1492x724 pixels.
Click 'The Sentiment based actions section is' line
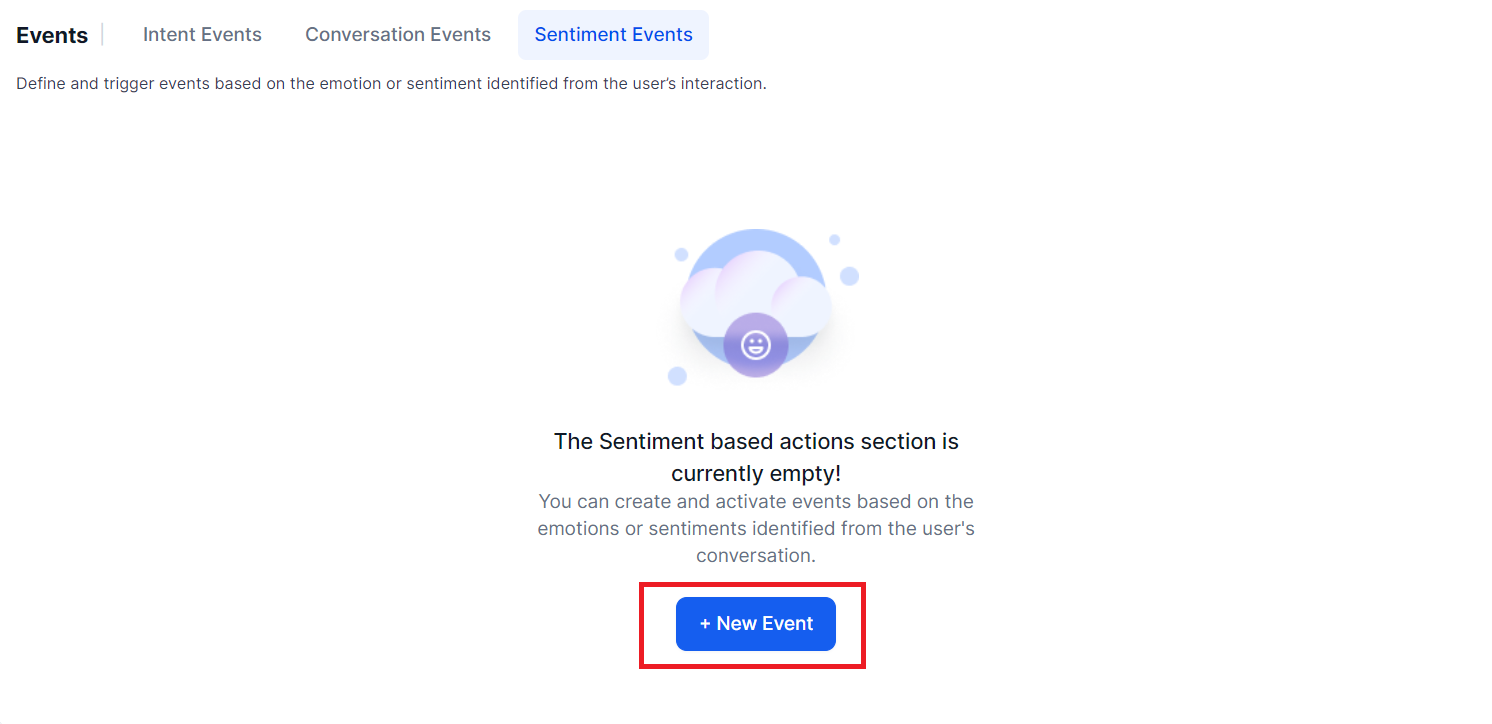point(756,441)
